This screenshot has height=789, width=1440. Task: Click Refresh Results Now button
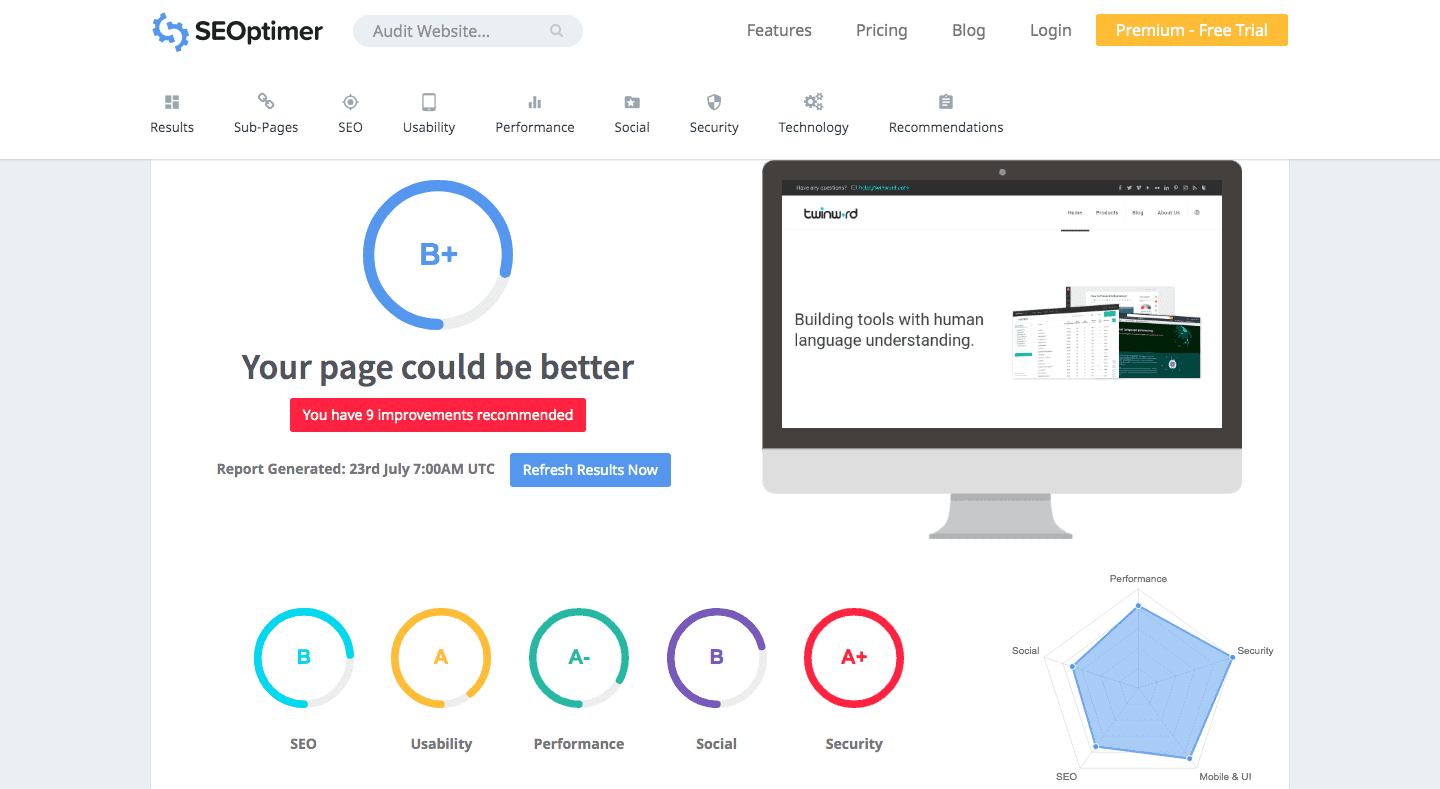point(590,470)
